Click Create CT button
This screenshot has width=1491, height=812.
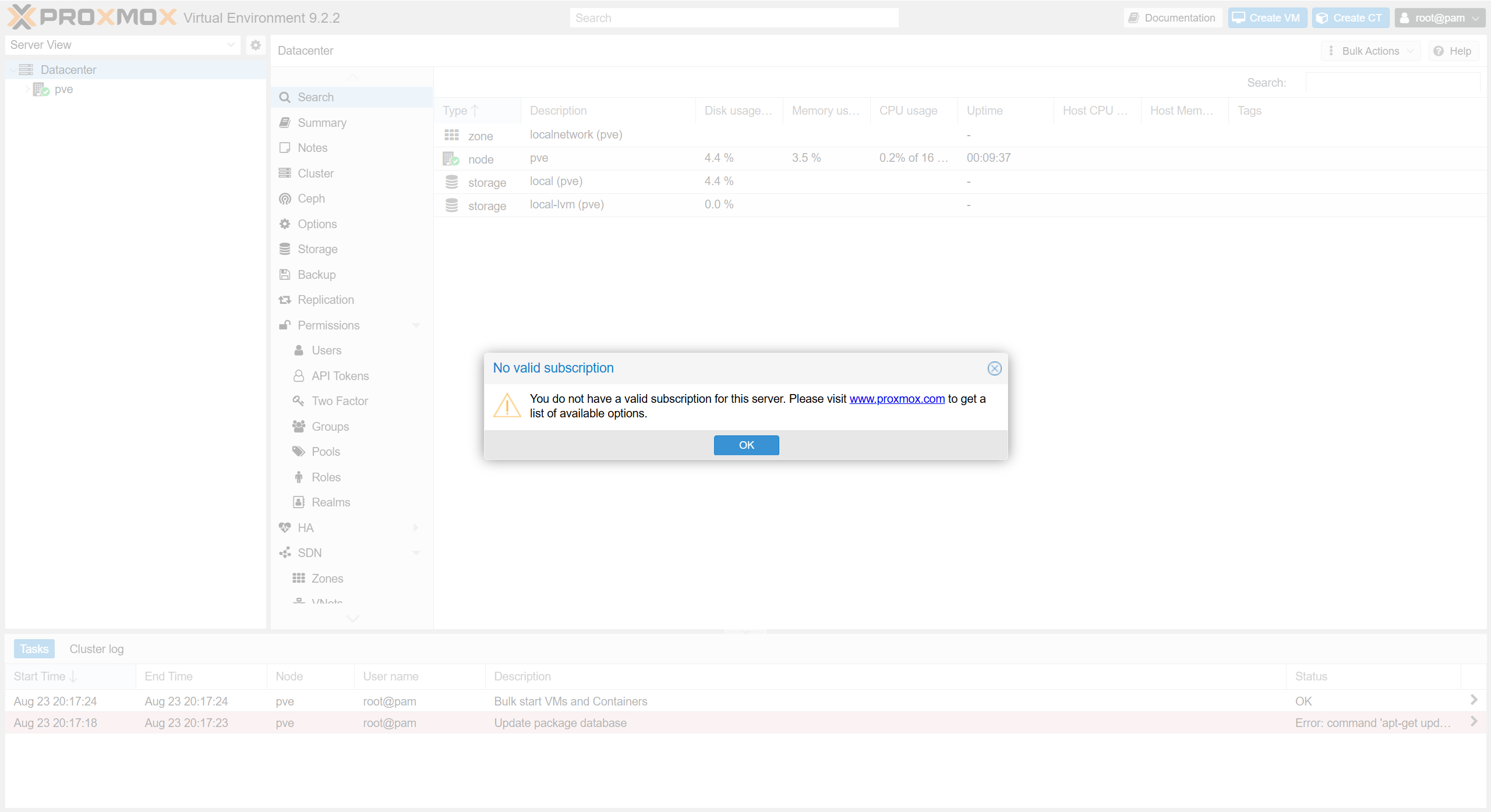(x=1350, y=18)
